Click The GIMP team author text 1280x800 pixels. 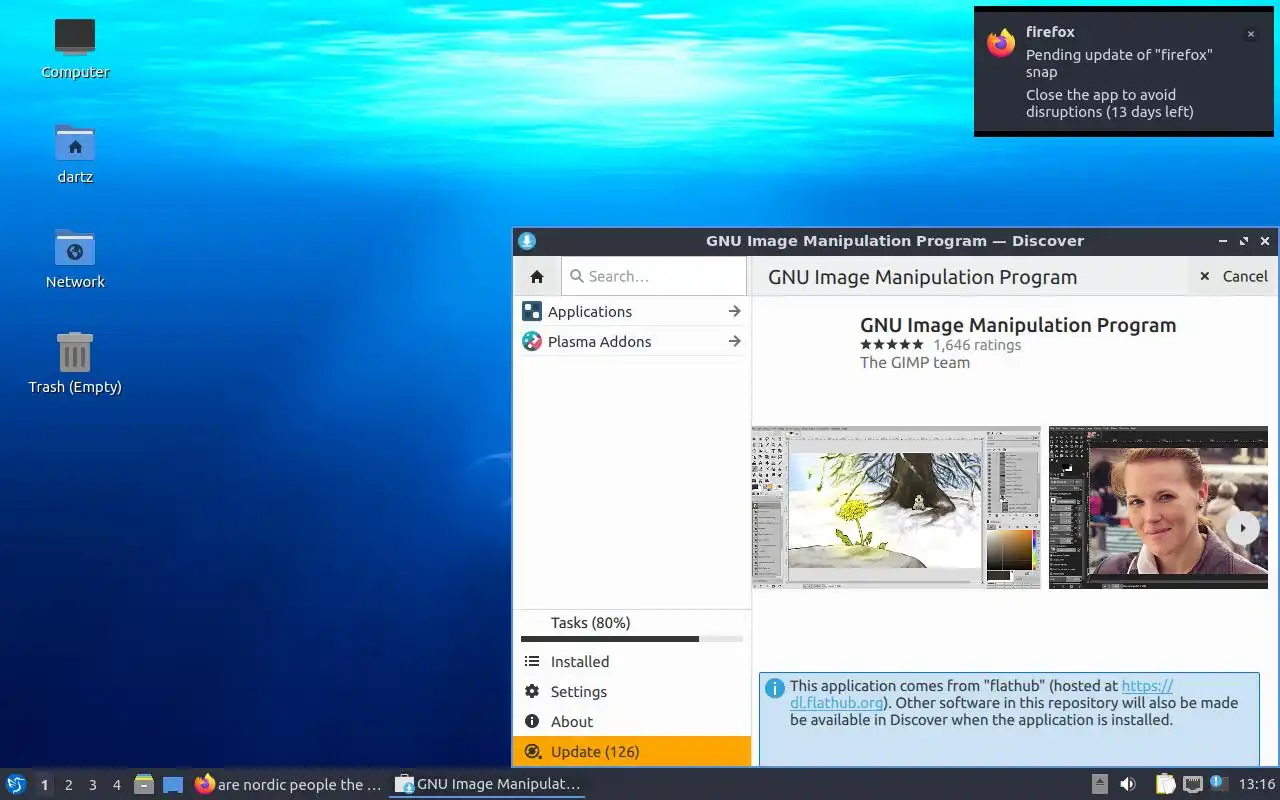tap(915, 363)
